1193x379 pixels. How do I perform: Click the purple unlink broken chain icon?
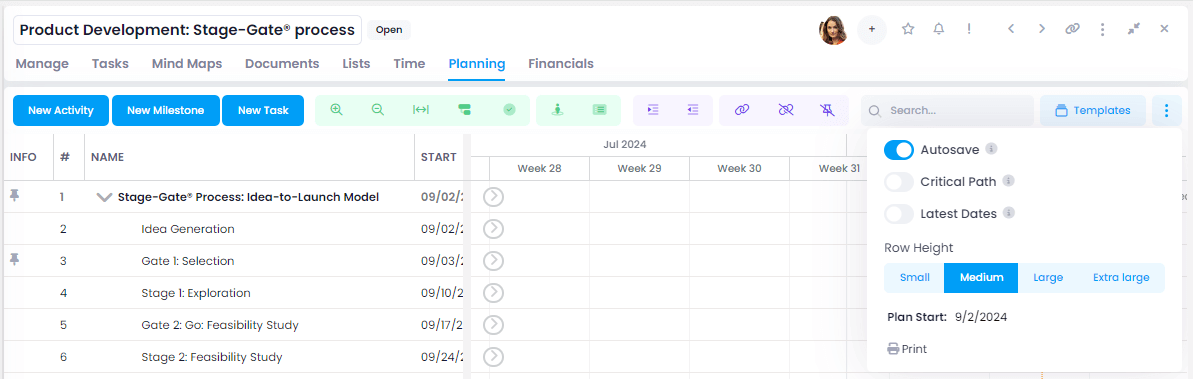click(x=786, y=110)
